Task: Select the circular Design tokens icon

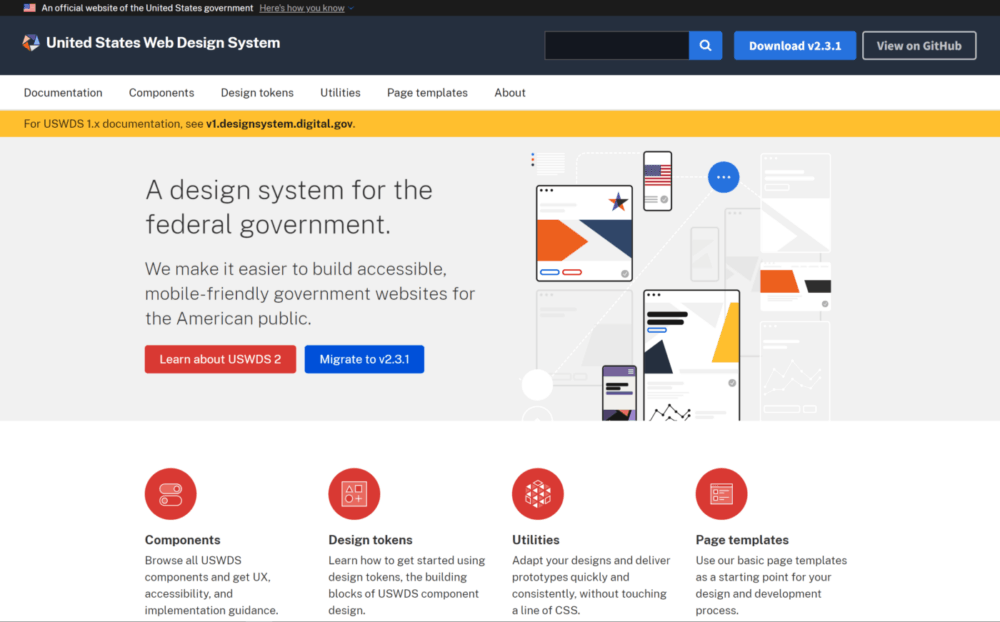Action: pos(354,493)
